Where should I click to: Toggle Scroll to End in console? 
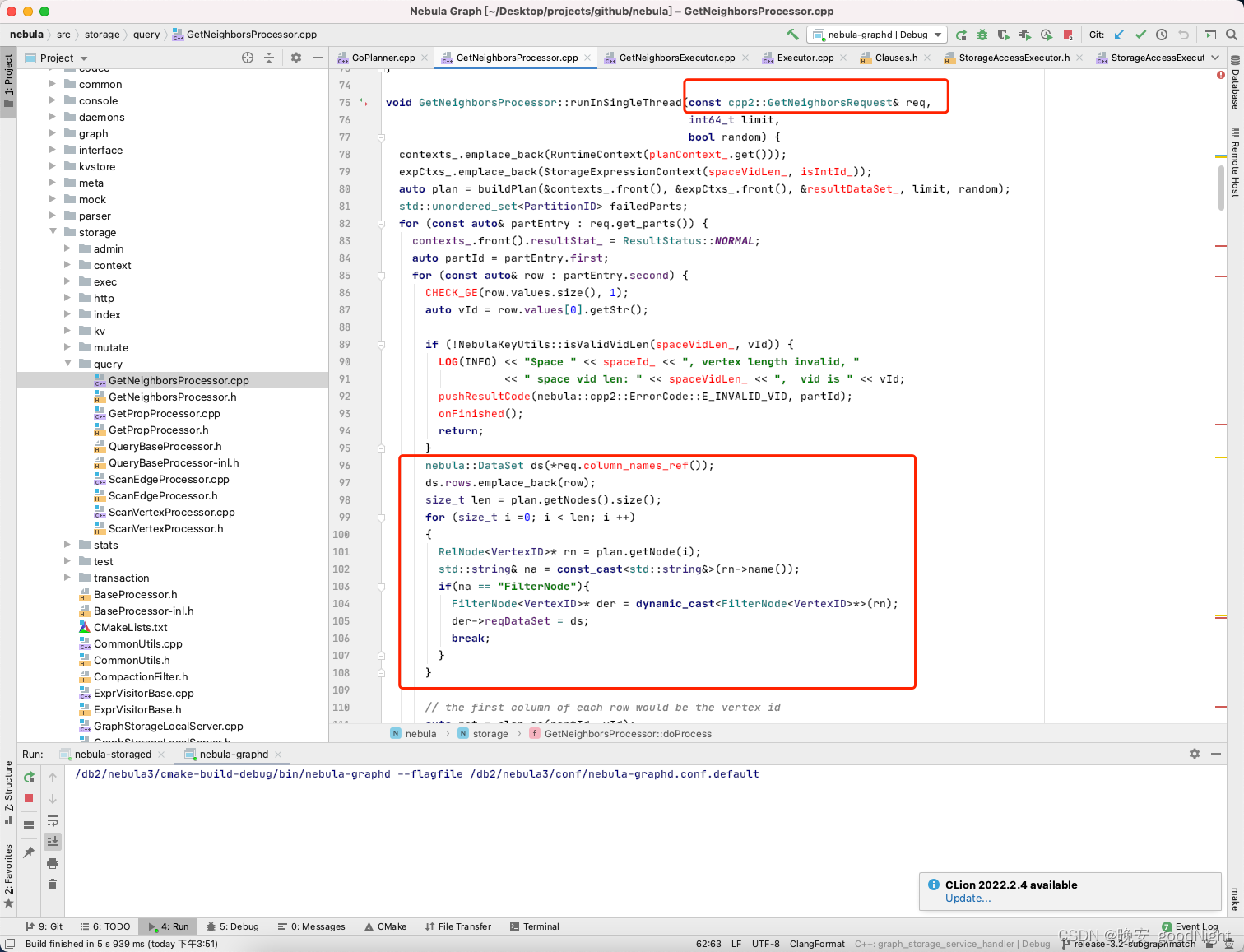(x=53, y=841)
